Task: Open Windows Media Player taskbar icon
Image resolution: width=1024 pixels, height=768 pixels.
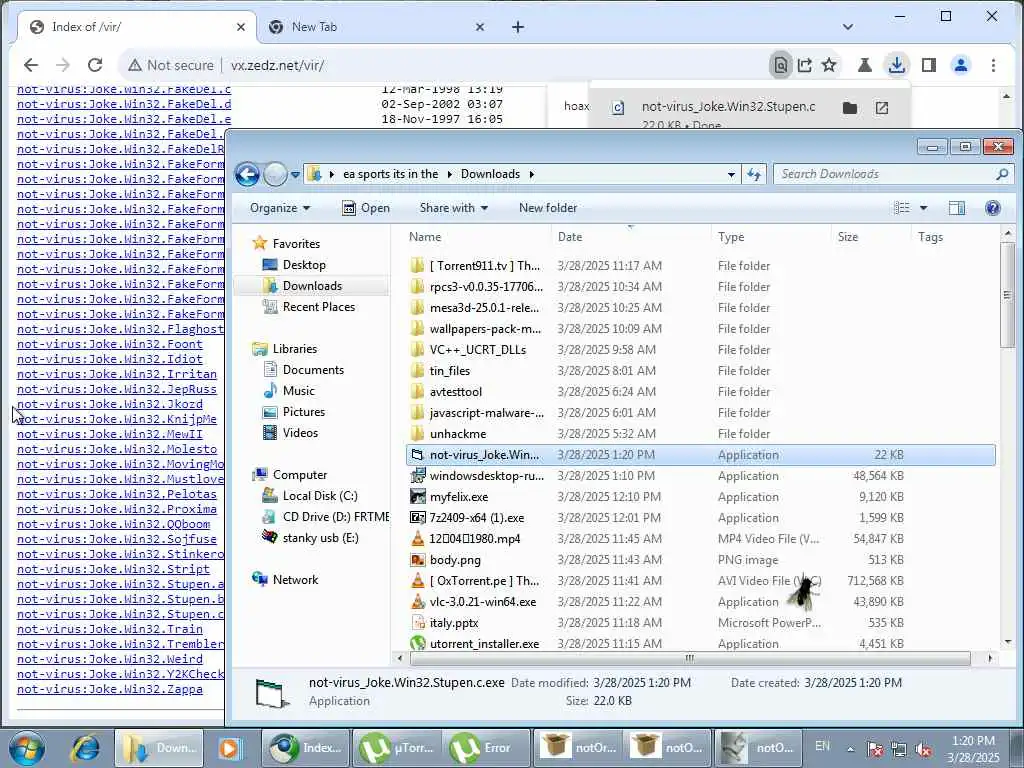Action: click(230, 748)
